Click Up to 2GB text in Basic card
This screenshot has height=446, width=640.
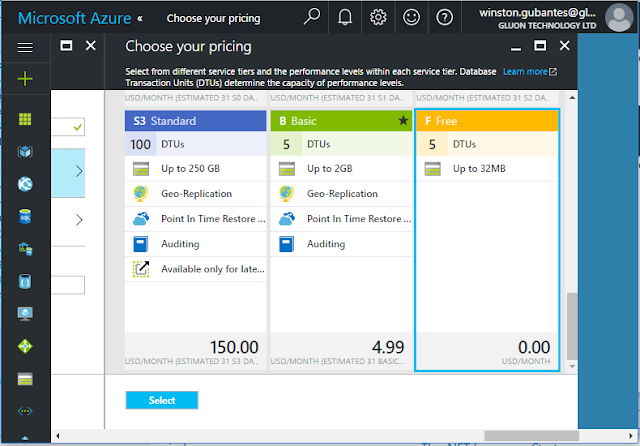pyautogui.click(x=329, y=169)
